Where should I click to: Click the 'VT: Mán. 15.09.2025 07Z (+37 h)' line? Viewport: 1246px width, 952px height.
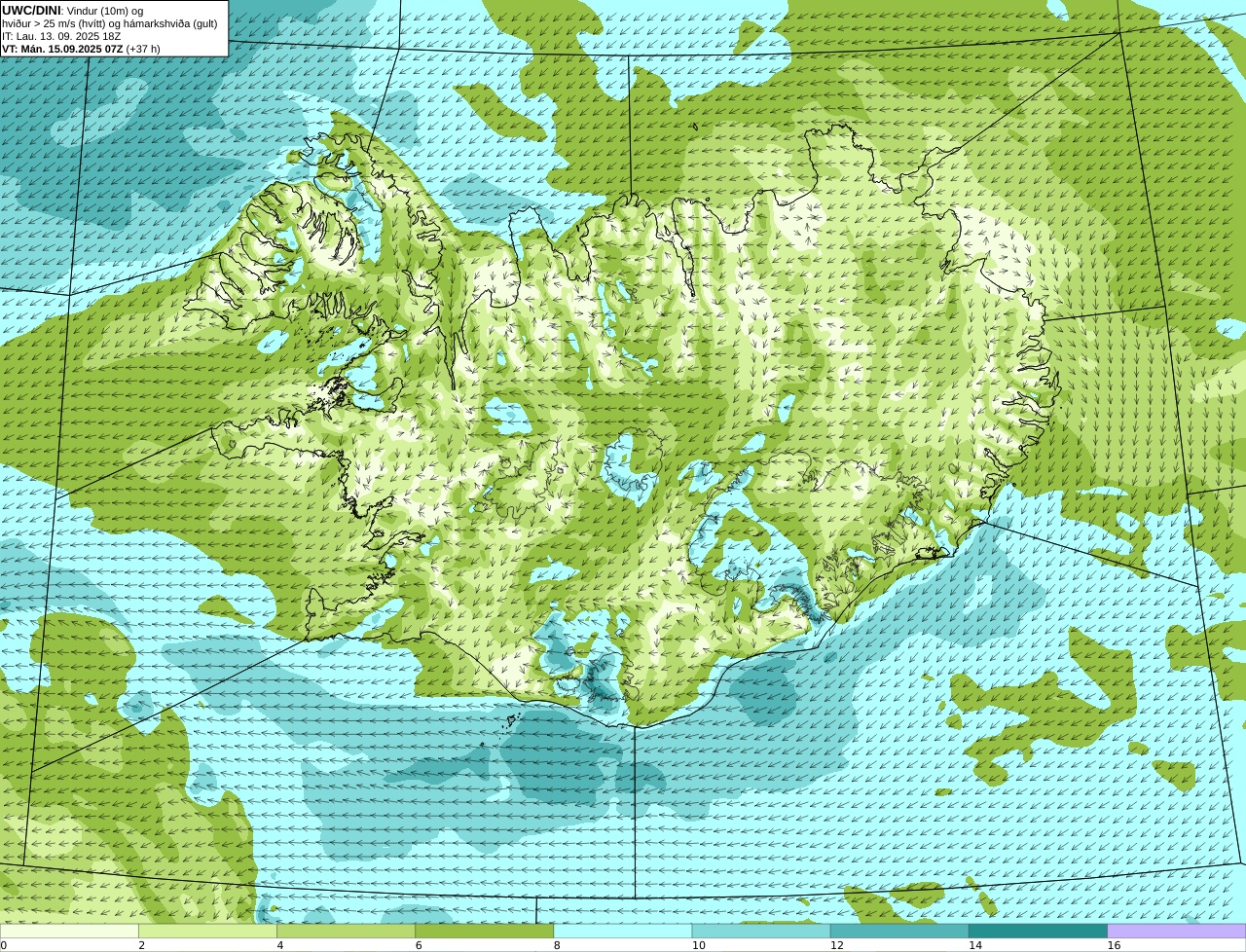pos(81,49)
